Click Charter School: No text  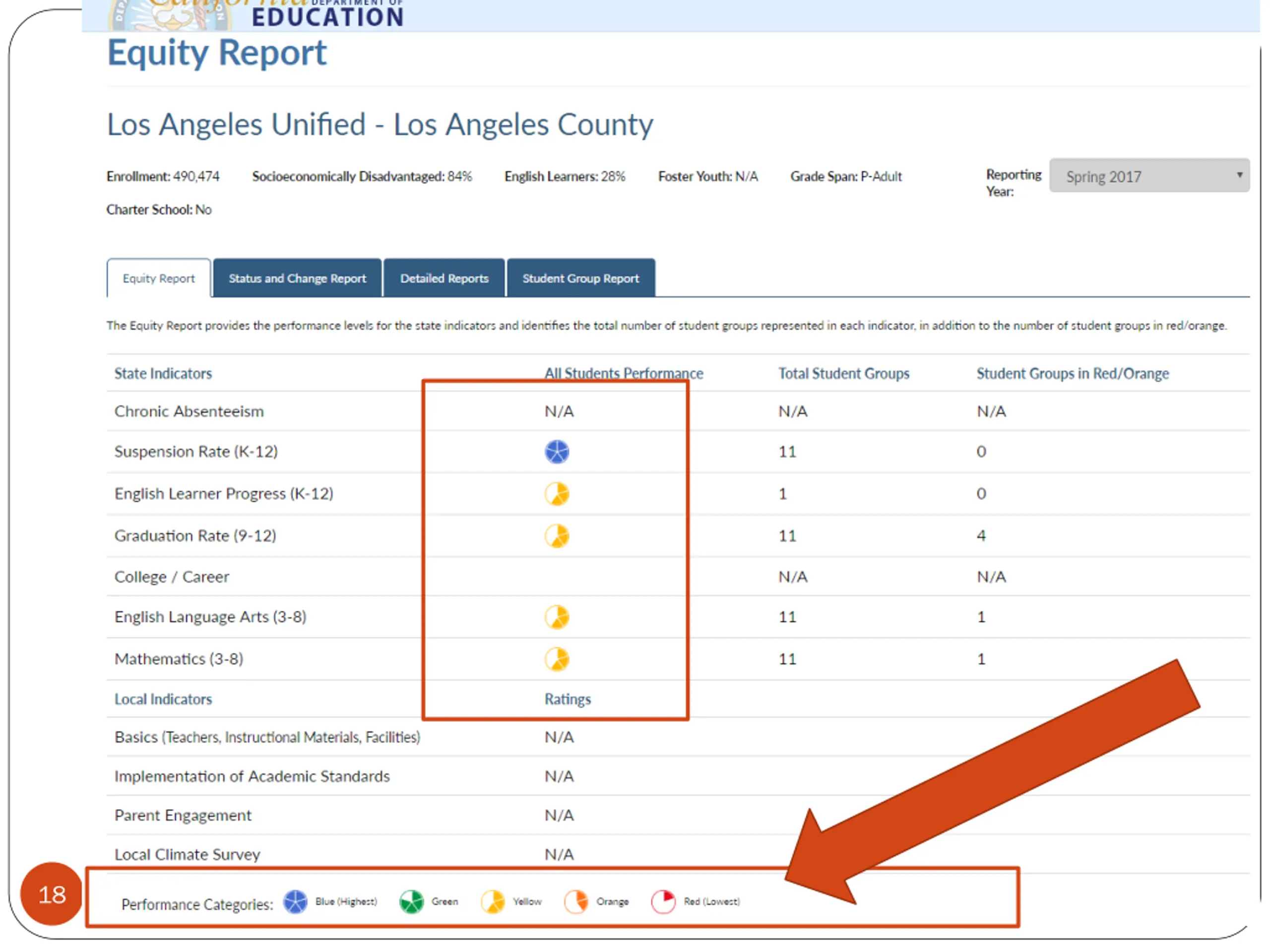[x=159, y=209]
